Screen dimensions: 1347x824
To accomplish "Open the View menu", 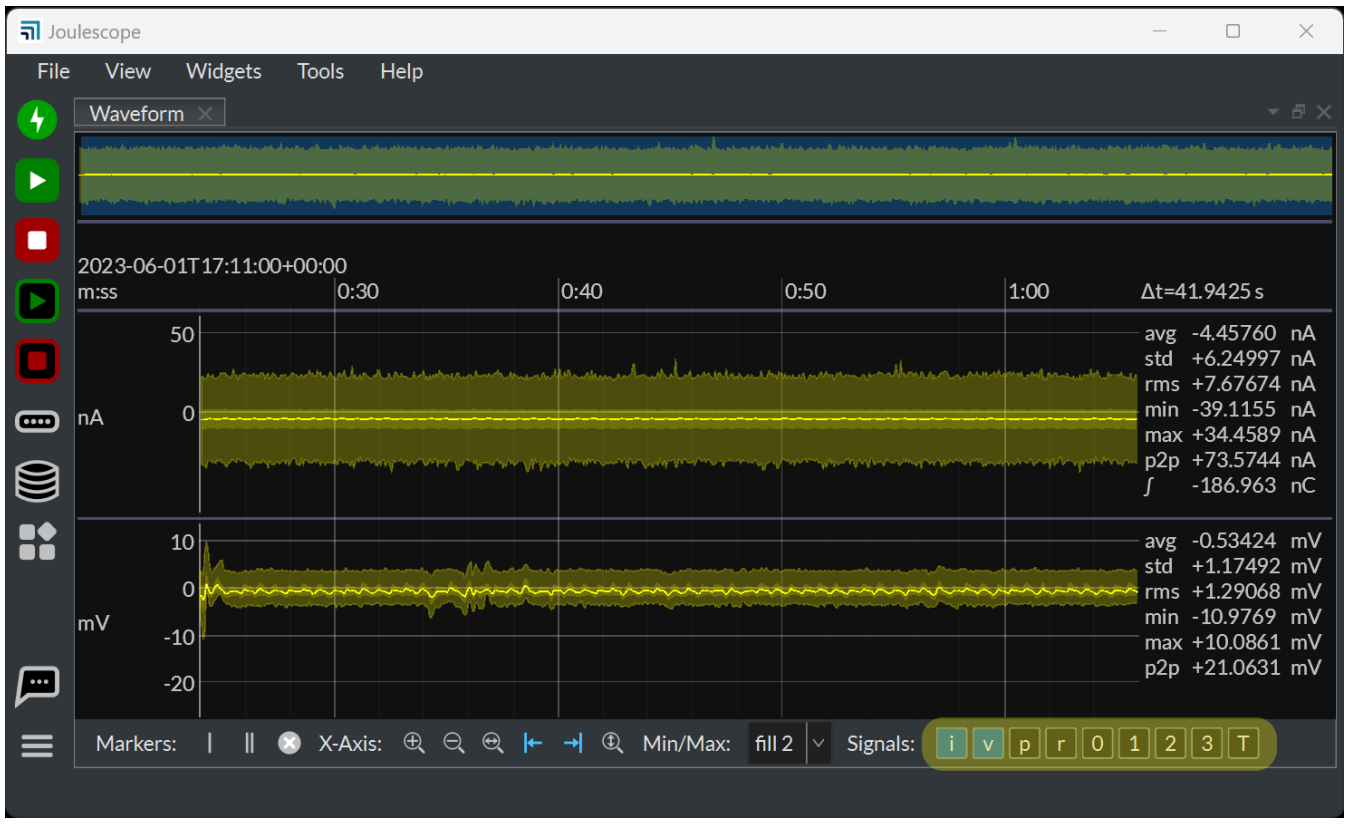I will point(128,71).
